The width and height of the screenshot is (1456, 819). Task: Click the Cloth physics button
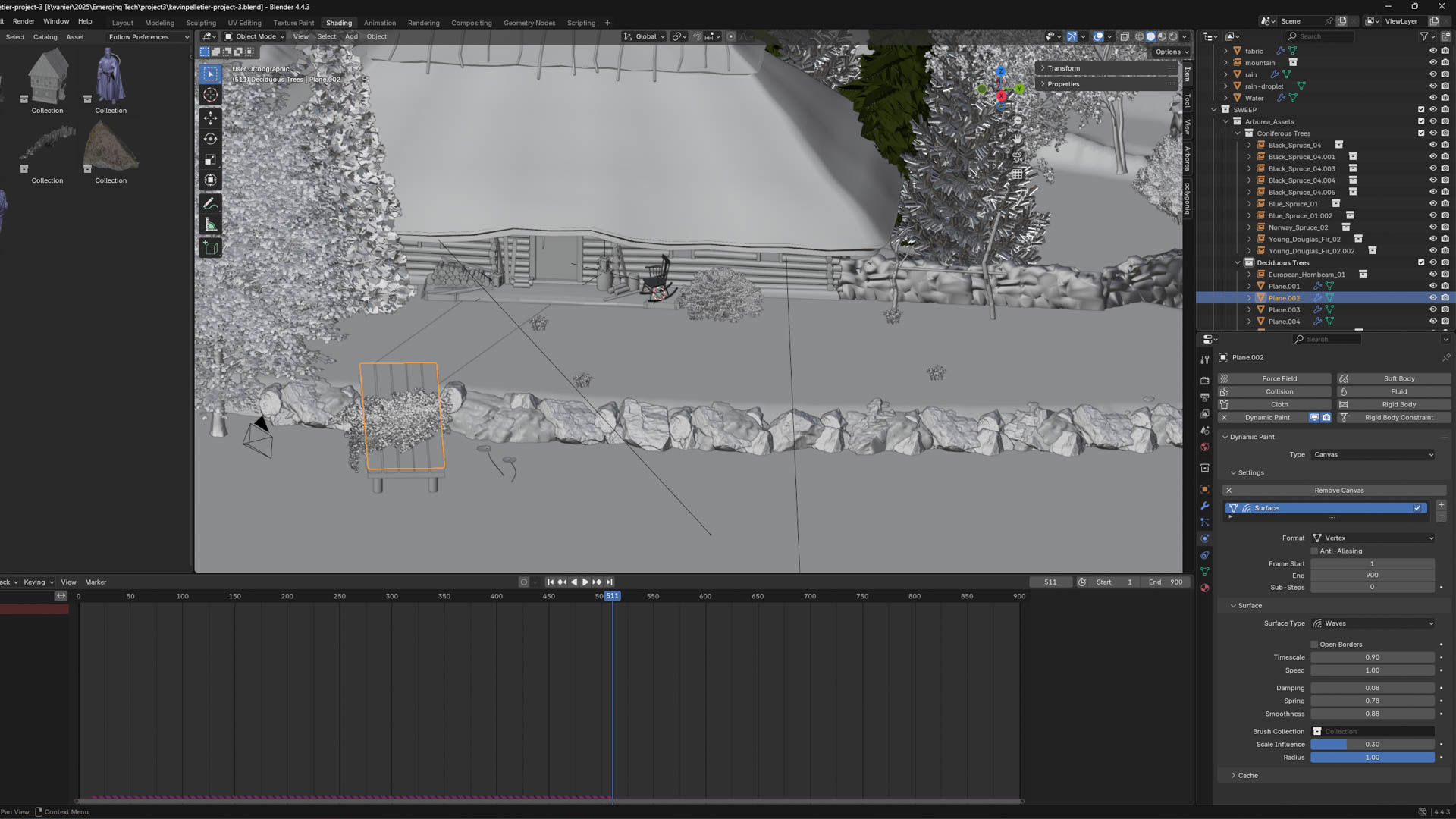1279,404
